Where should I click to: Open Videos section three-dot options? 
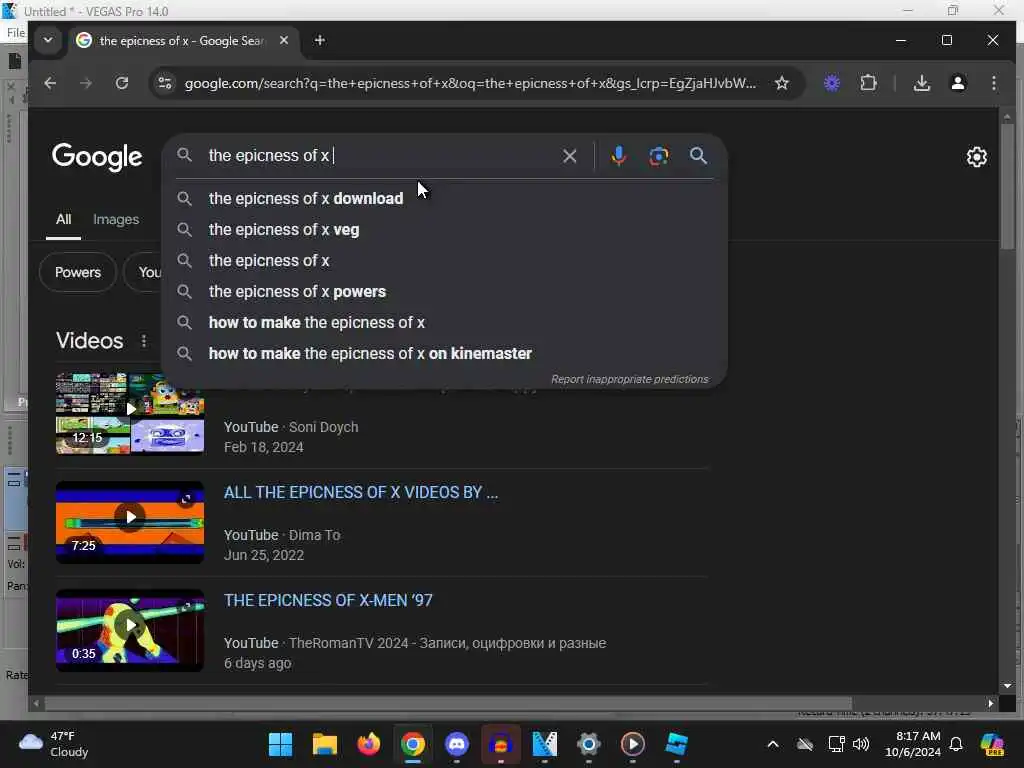[144, 341]
